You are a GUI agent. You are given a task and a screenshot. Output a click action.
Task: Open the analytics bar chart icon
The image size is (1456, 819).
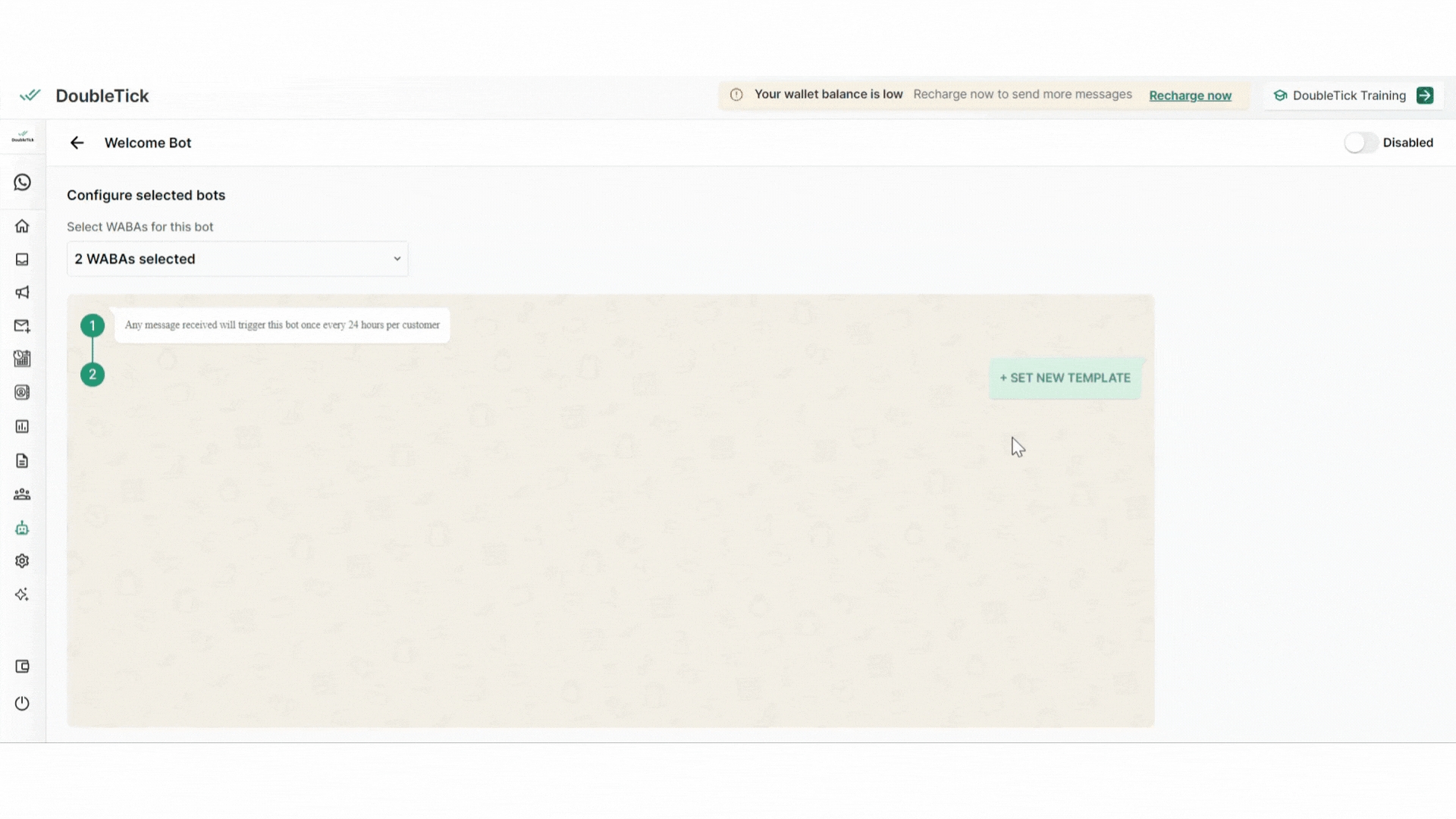point(22,427)
